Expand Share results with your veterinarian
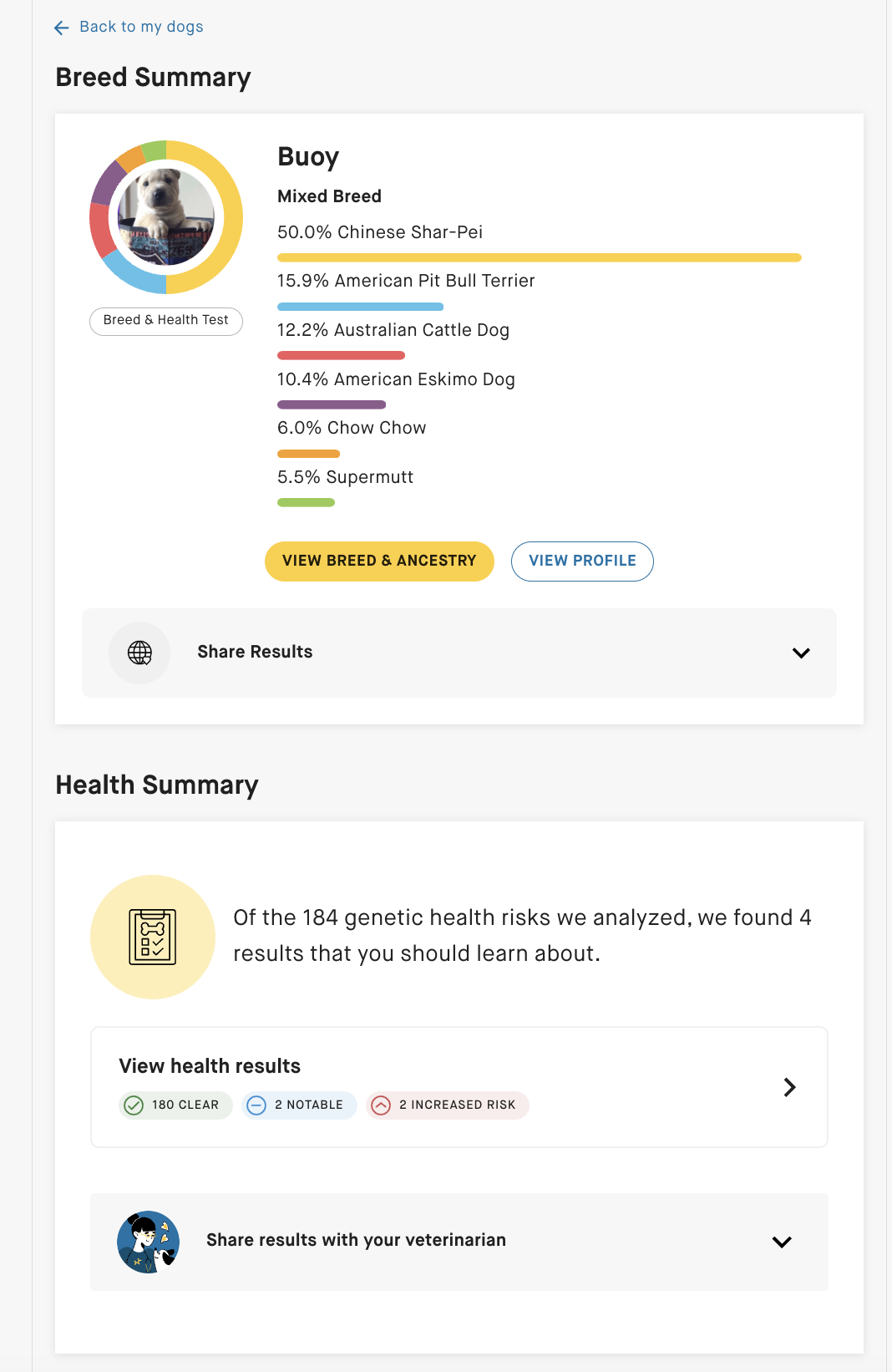Viewport: 892px width, 1372px height. pyautogui.click(x=782, y=1242)
